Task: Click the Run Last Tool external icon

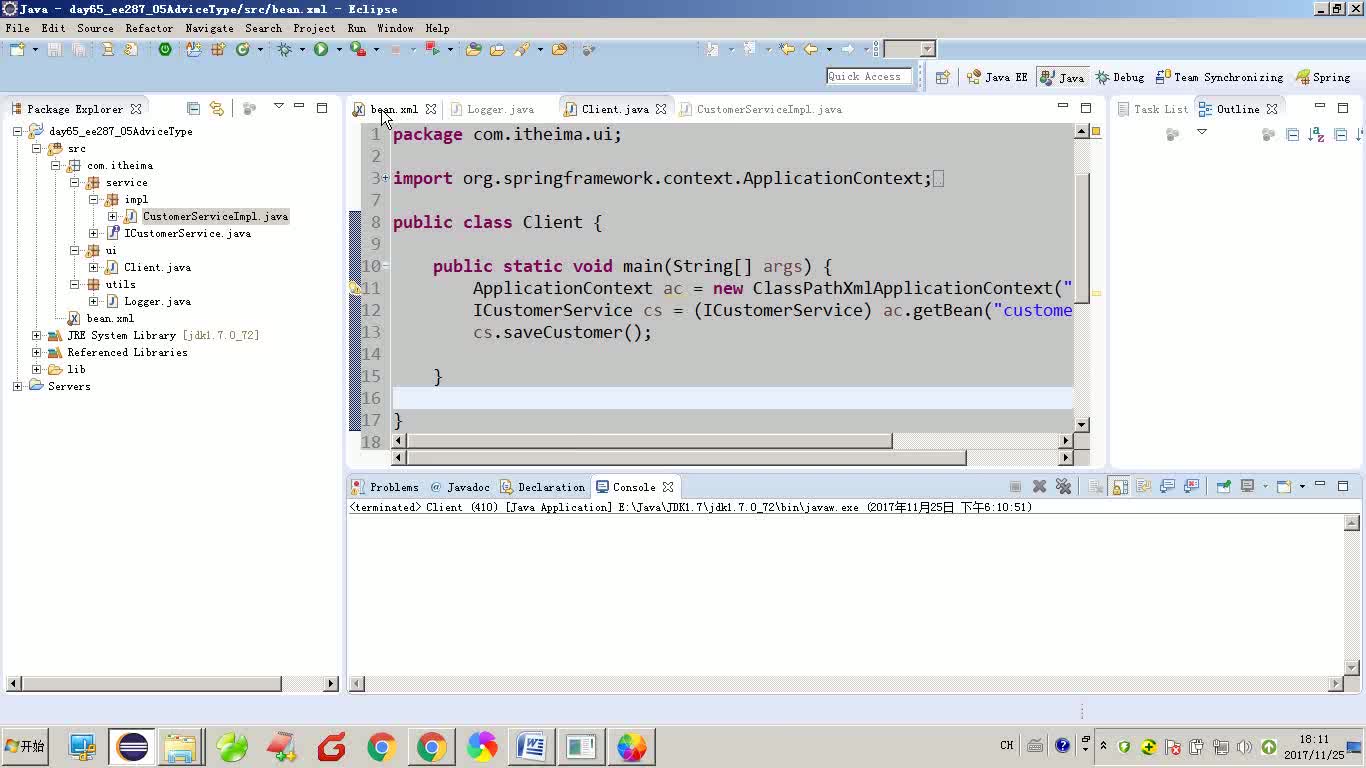Action: 358,49
